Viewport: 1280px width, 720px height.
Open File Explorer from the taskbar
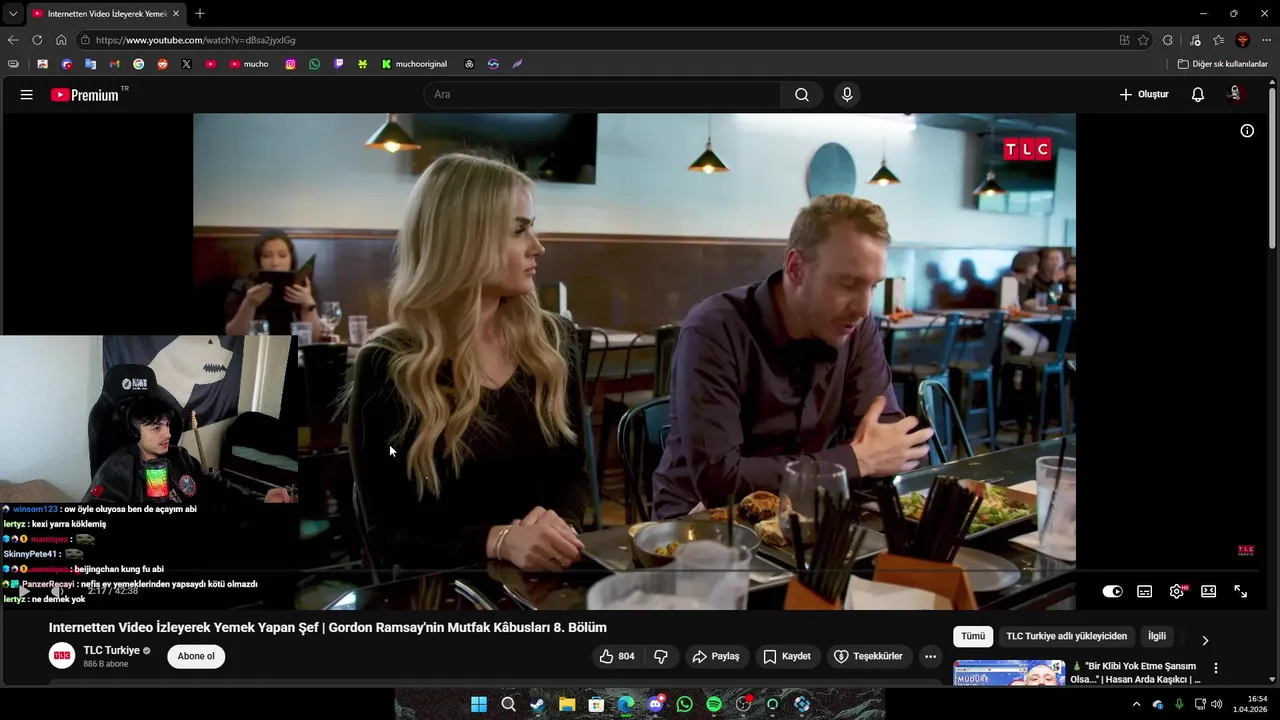click(x=567, y=704)
